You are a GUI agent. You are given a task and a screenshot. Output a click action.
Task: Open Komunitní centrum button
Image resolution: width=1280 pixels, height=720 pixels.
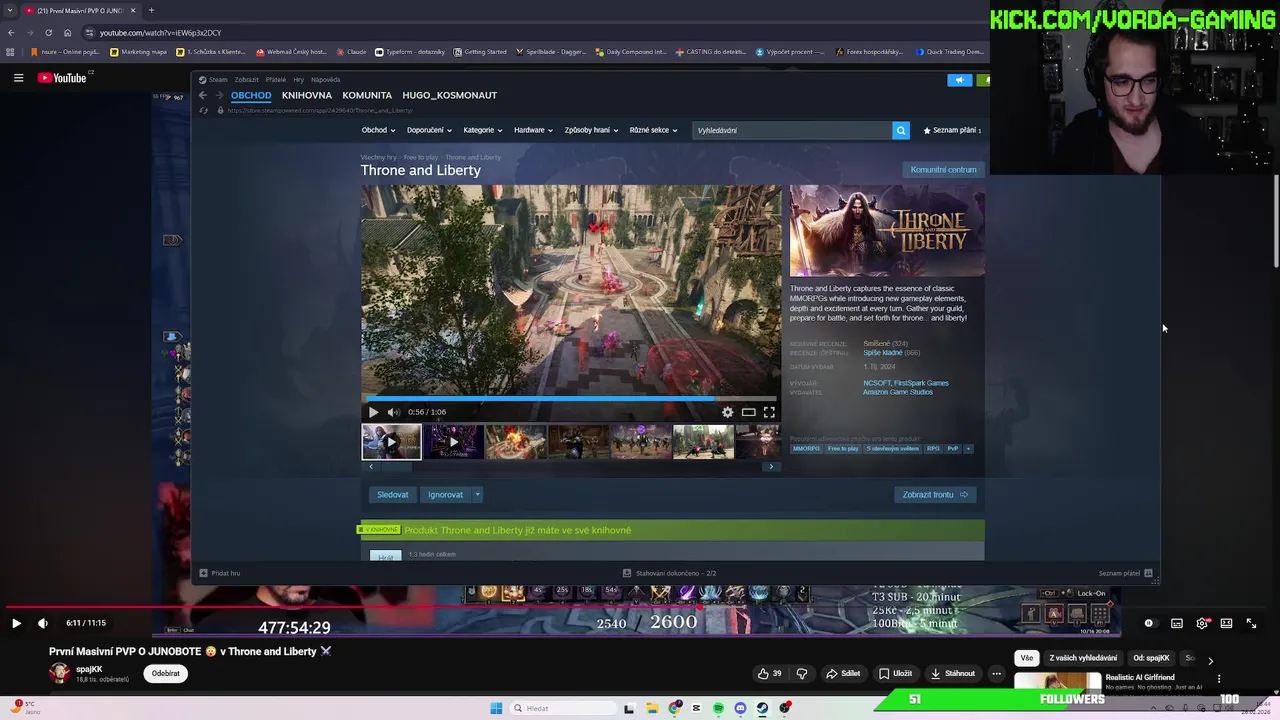943,169
